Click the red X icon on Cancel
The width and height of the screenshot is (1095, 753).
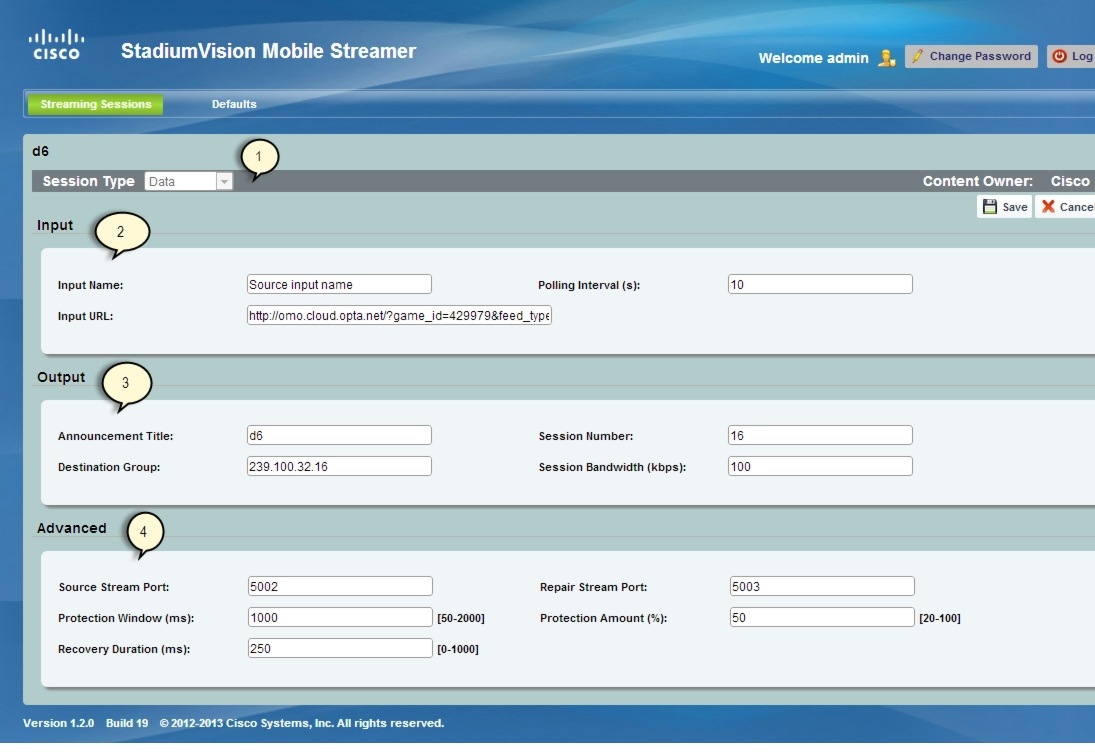pyautogui.click(x=1047, y=206)
